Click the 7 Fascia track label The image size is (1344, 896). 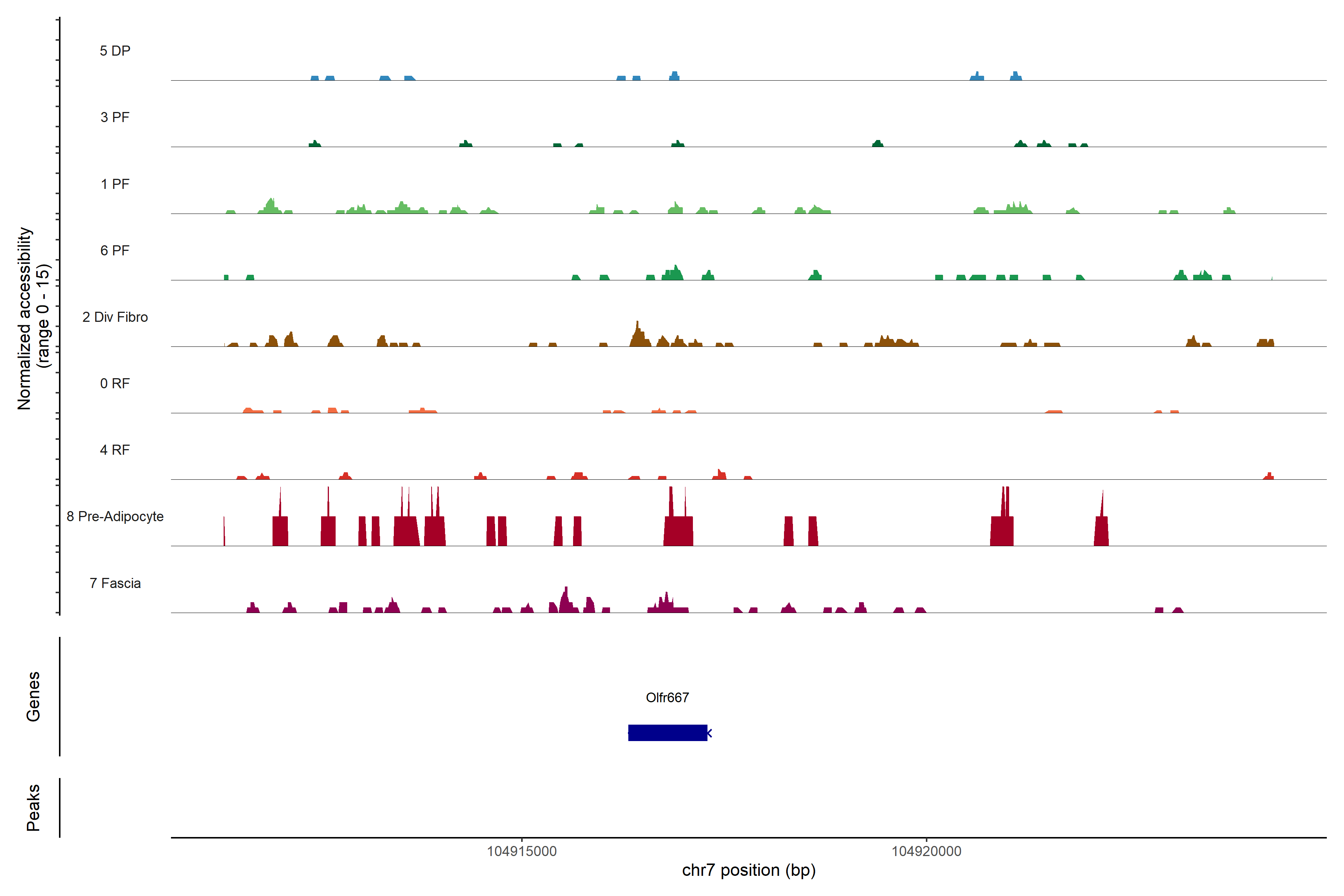pos(115,583)
